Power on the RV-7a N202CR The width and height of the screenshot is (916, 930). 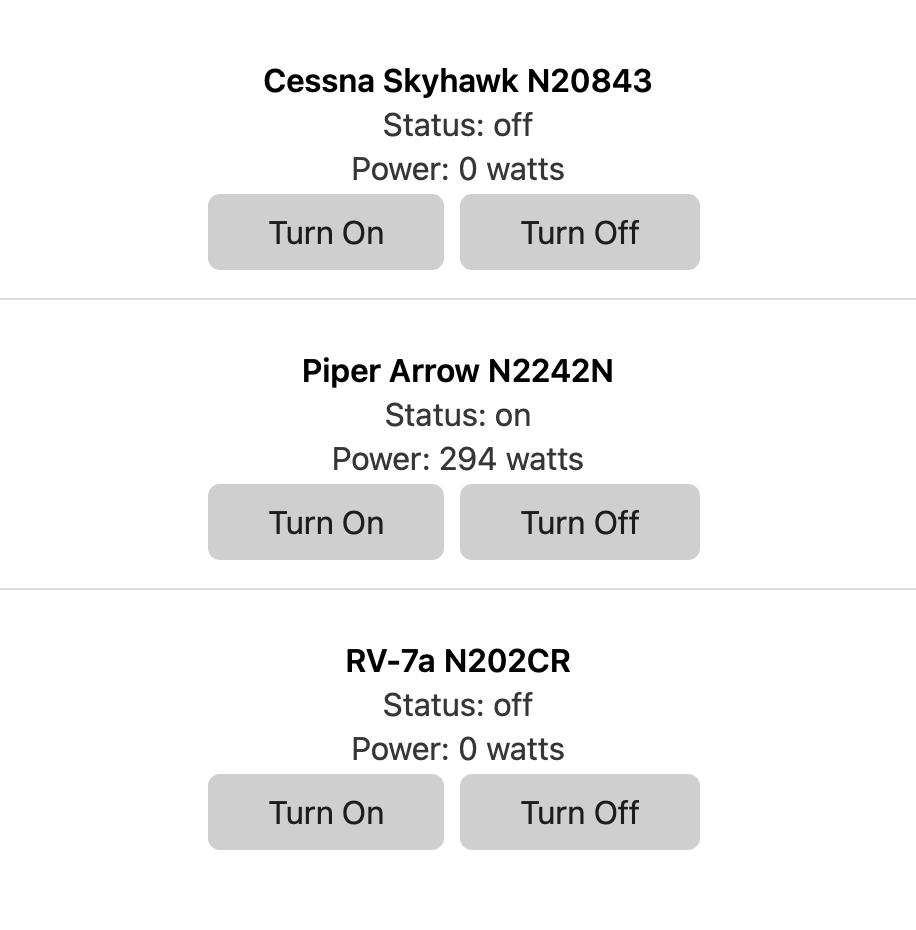[x=325, y=812]
